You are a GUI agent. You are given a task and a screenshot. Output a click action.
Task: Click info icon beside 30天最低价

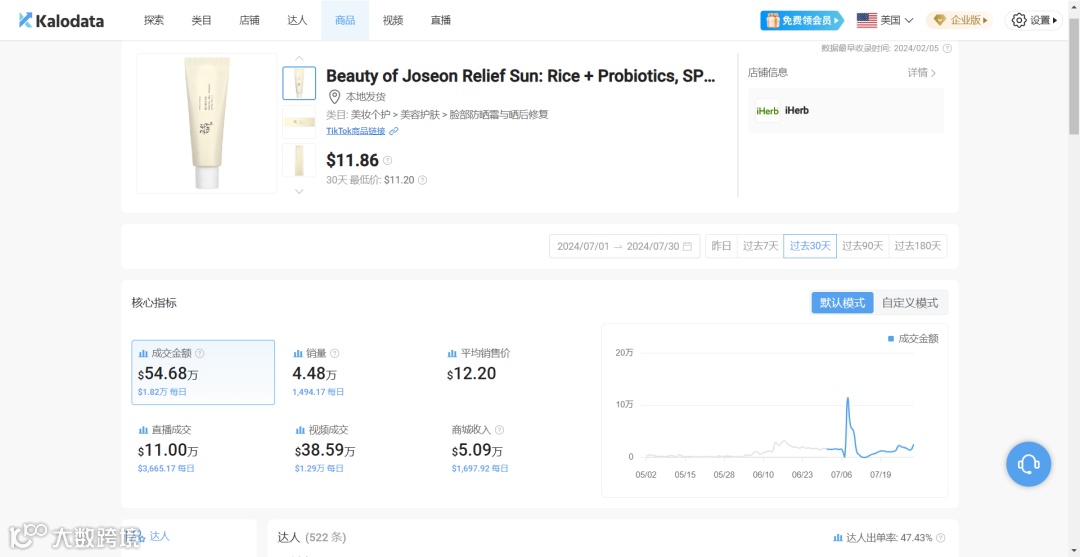pyautogui.click(x=422, y=180)
